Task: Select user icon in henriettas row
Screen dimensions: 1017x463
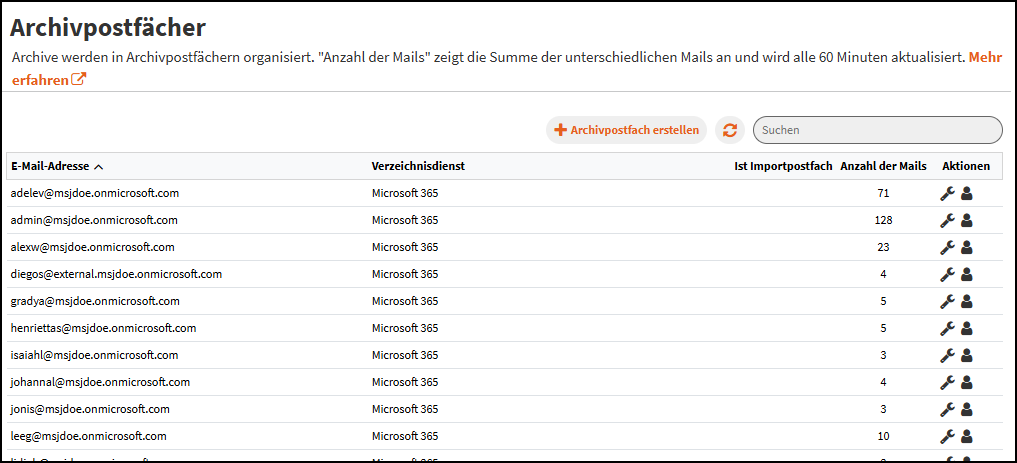Action: [967, 328]
